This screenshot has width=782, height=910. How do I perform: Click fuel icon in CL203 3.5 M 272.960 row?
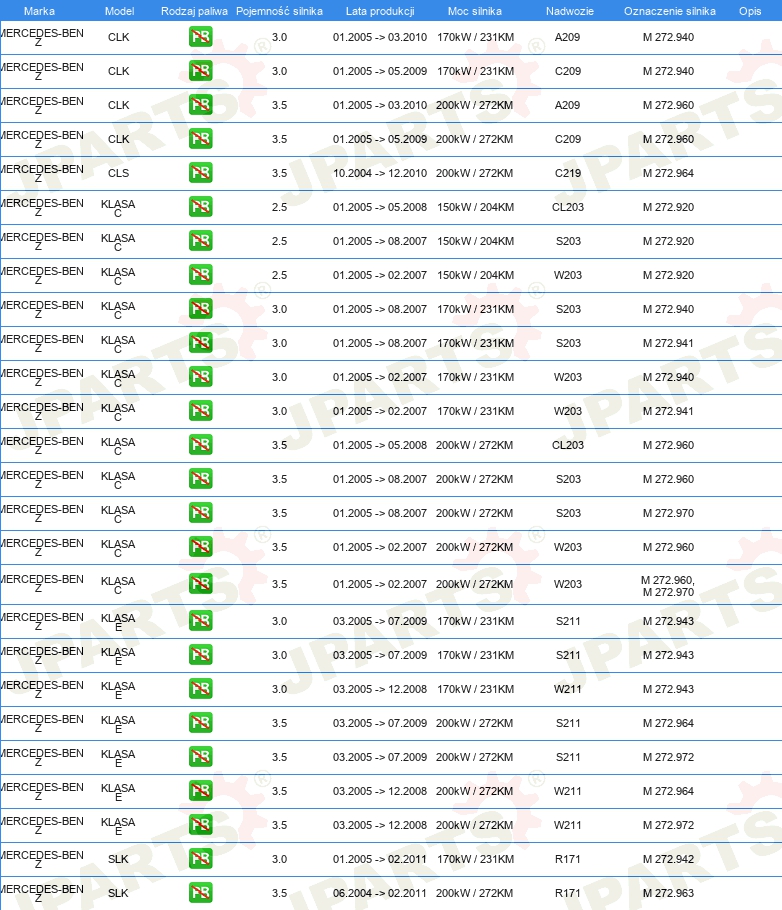coord(200,445)
